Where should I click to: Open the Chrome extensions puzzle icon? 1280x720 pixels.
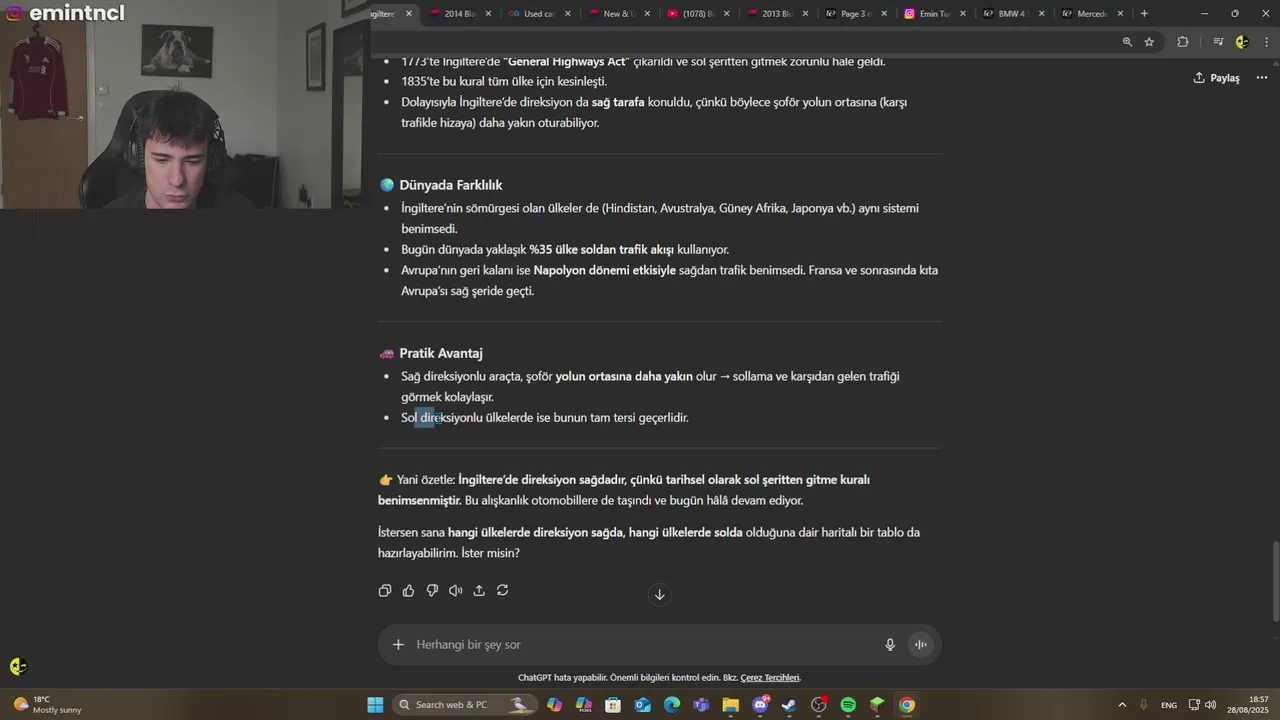point(1183,42)
